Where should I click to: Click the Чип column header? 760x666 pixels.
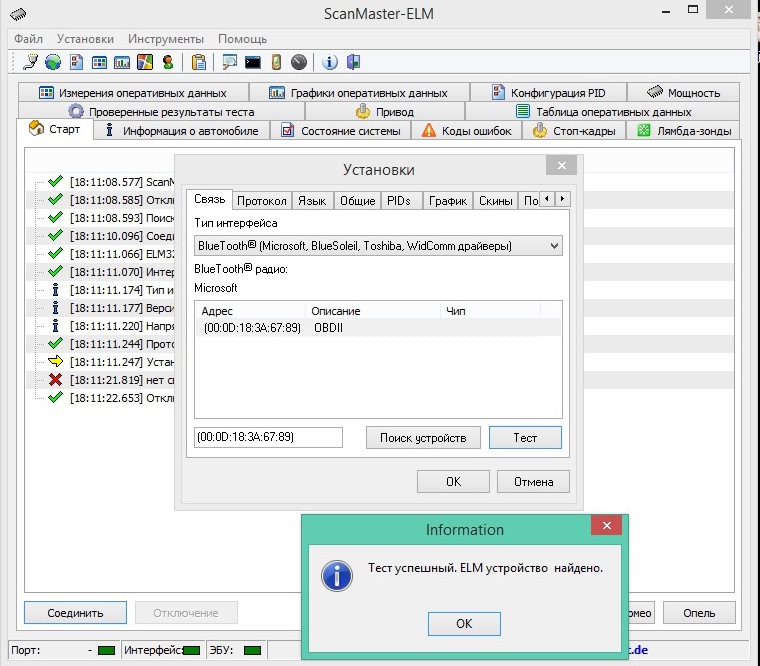click(x=491, y=311)
